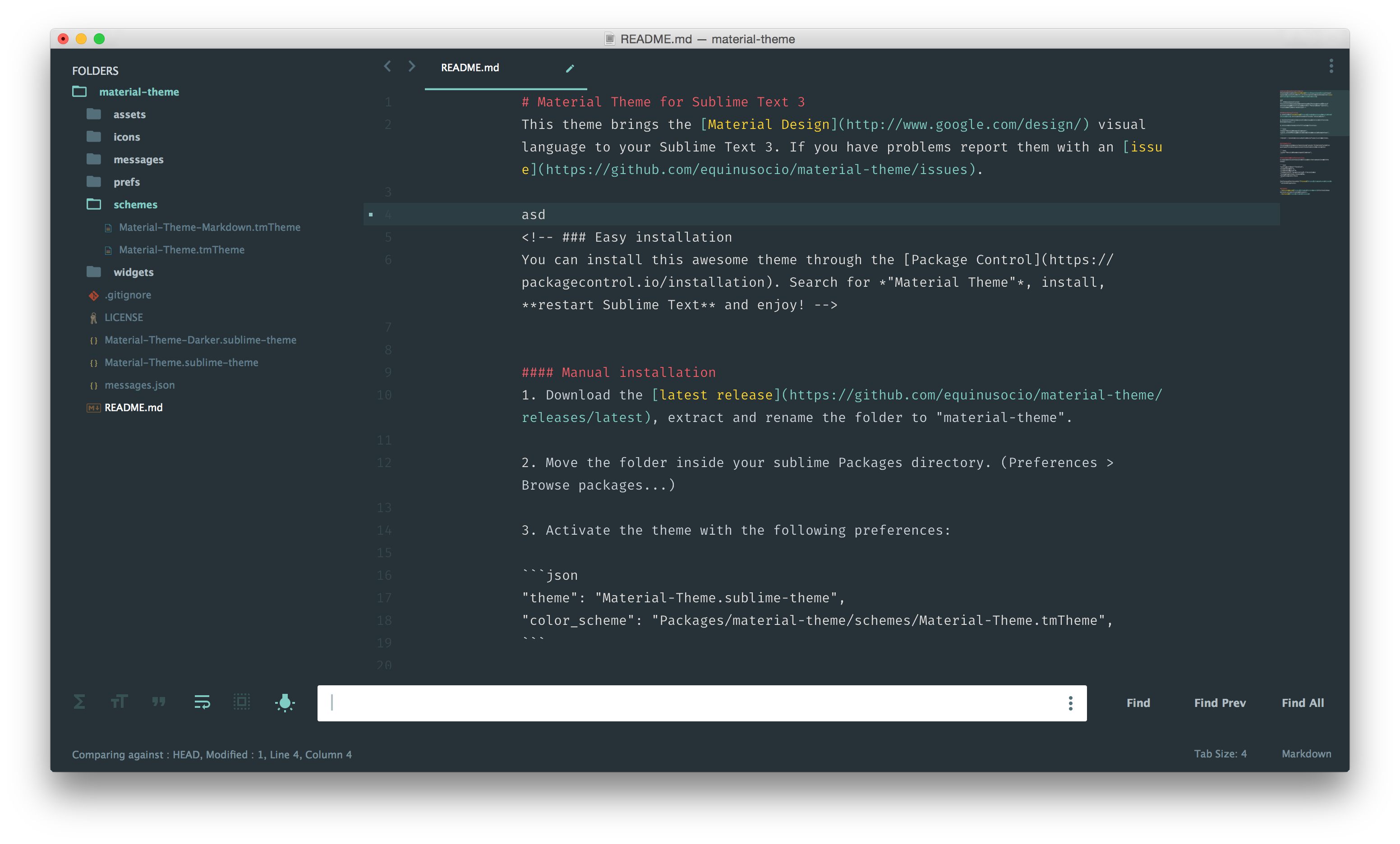This screenshot has height=844, width=1400.
Task: Open search history via three-dot menu
Action: (x=1070, y=703)
